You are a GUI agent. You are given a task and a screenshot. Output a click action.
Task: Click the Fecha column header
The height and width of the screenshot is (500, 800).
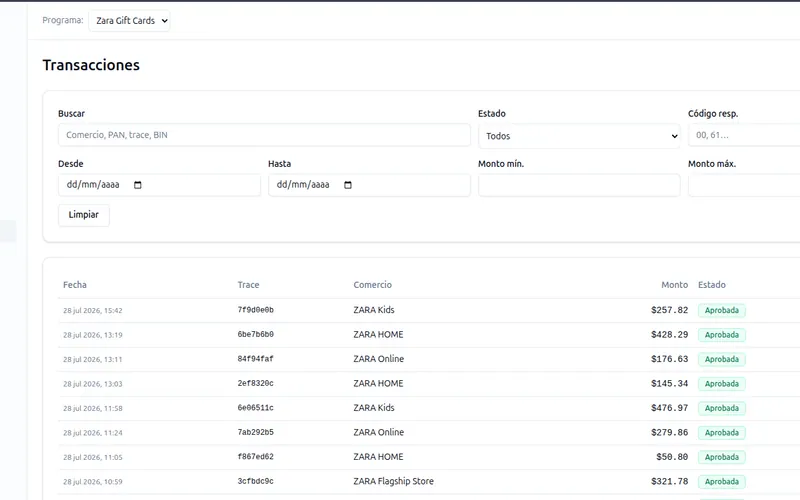pos(75,285)
